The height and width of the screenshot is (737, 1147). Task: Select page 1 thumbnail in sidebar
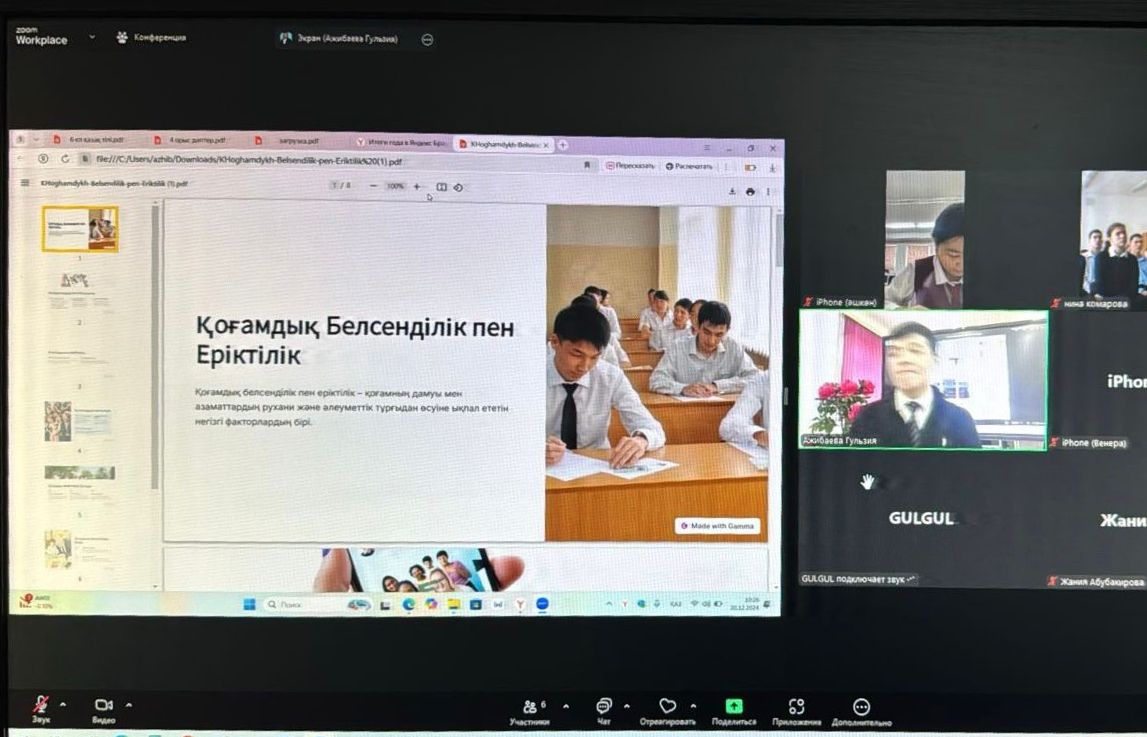click(x=80, y=229)
